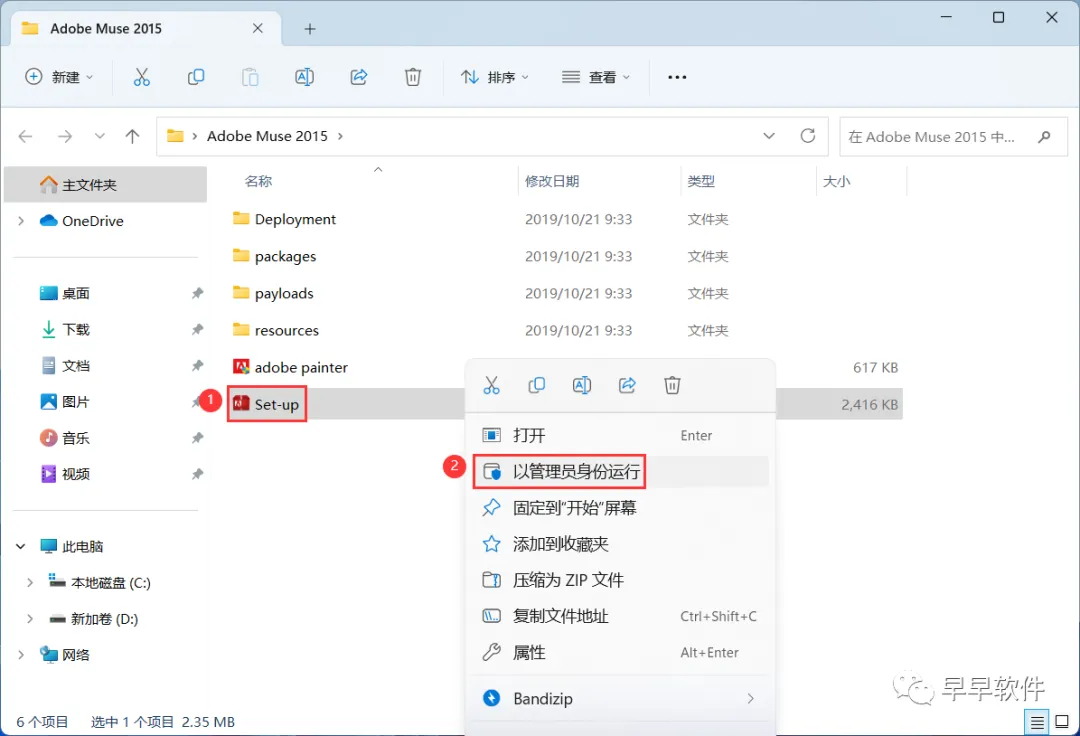Image resolution: width=1080 pixels, height=736 pixels.
Task: Click the Adobe Muse 2015 breadcrumb
Action: (x=267, y=136)
